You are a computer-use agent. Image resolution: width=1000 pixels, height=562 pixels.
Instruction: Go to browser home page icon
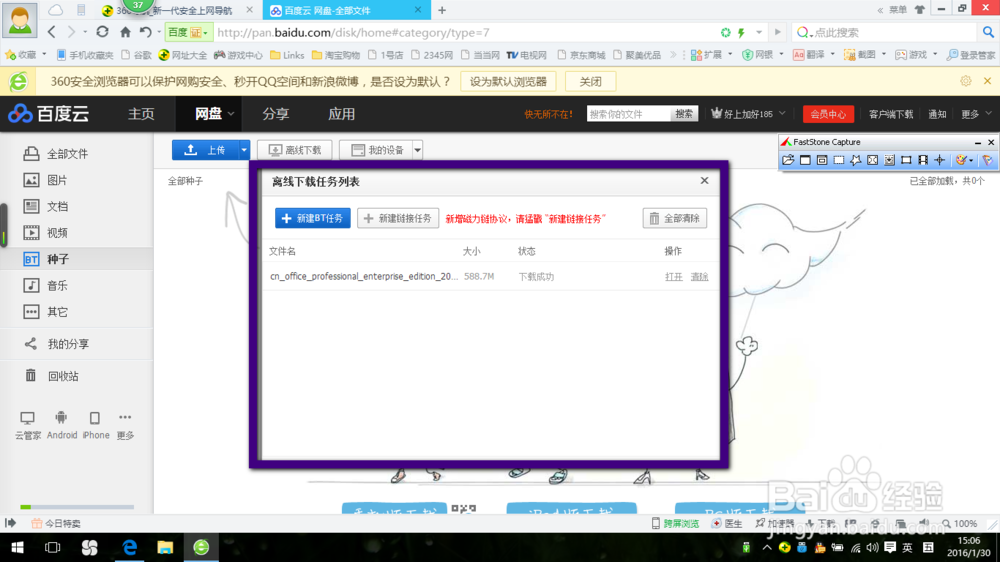125,32
